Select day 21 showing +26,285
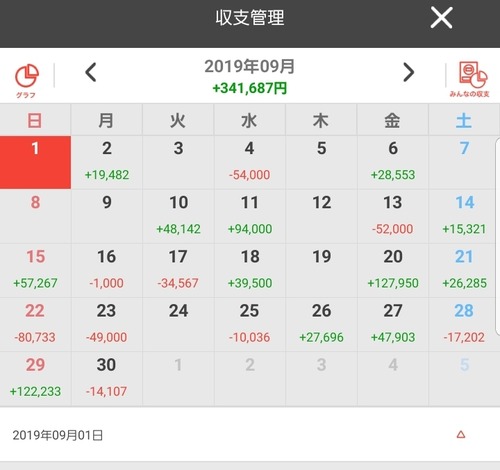The height and width of the screenshot is (470, 500). point(464,271)
